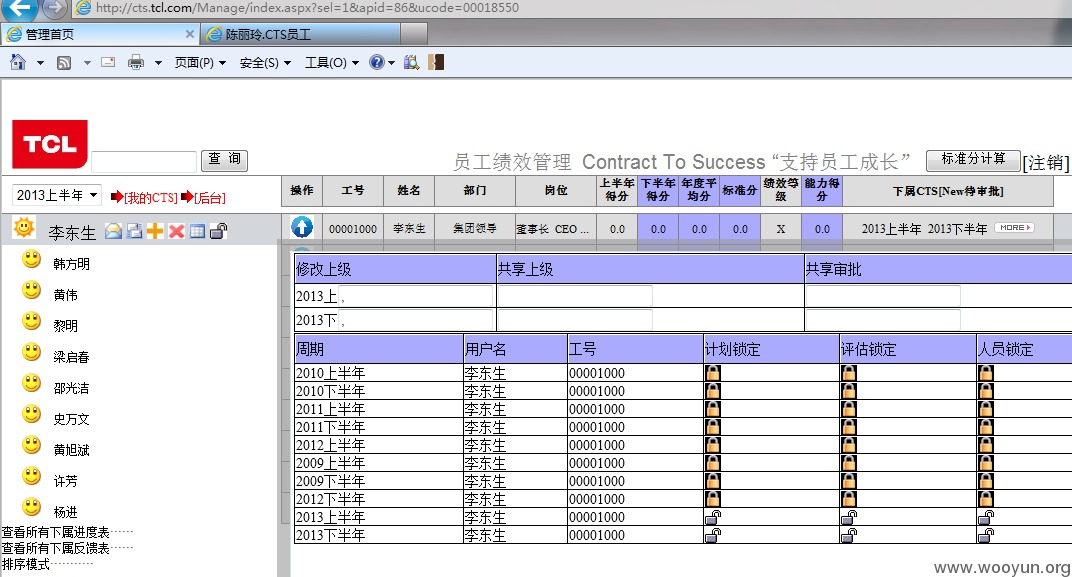The image size is (1072, 577).
Task: Click the 2013下 共享审批 input field
Action: 883,320
